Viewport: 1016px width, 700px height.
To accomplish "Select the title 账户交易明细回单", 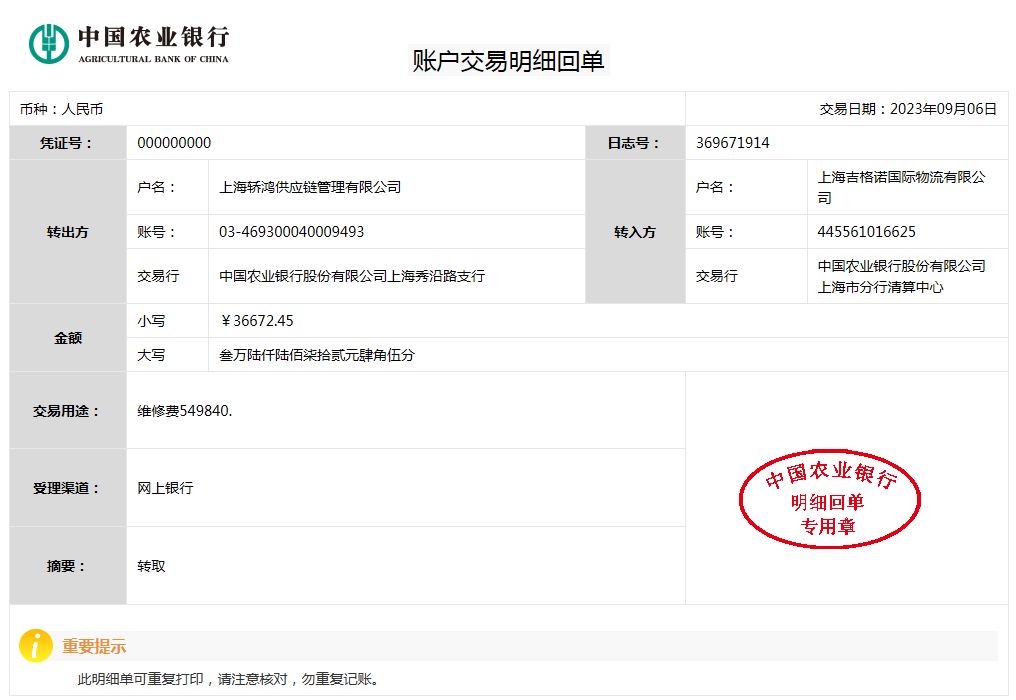I will pos(509,61).
